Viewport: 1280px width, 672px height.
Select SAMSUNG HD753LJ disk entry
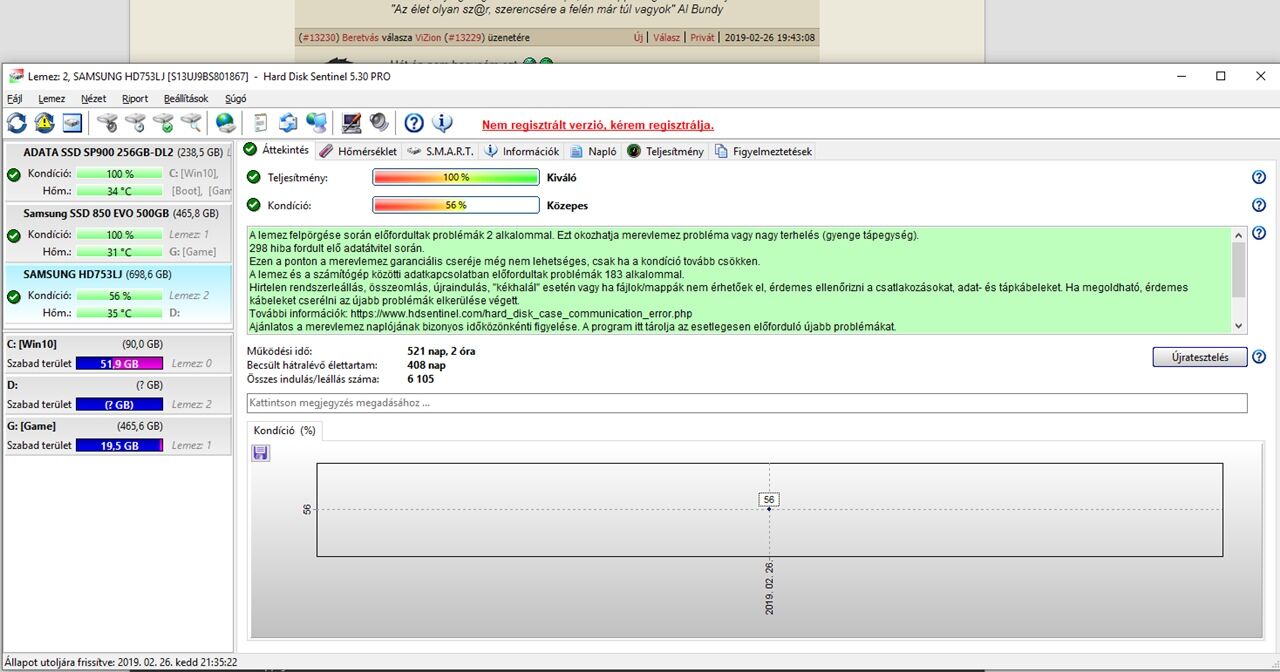118,293
